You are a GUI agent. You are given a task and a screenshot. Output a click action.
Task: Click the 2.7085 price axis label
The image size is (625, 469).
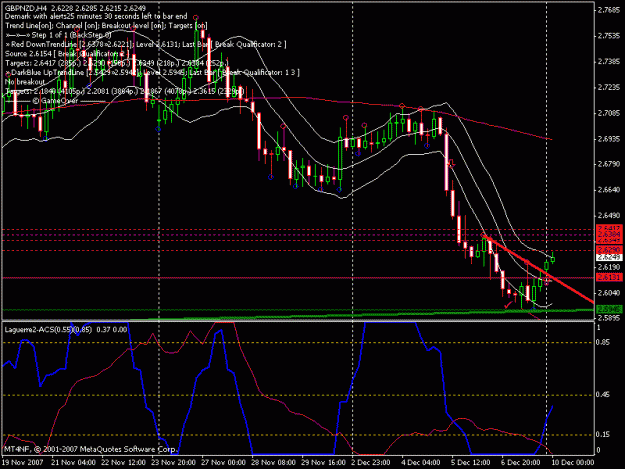click(x=609, y=113)
